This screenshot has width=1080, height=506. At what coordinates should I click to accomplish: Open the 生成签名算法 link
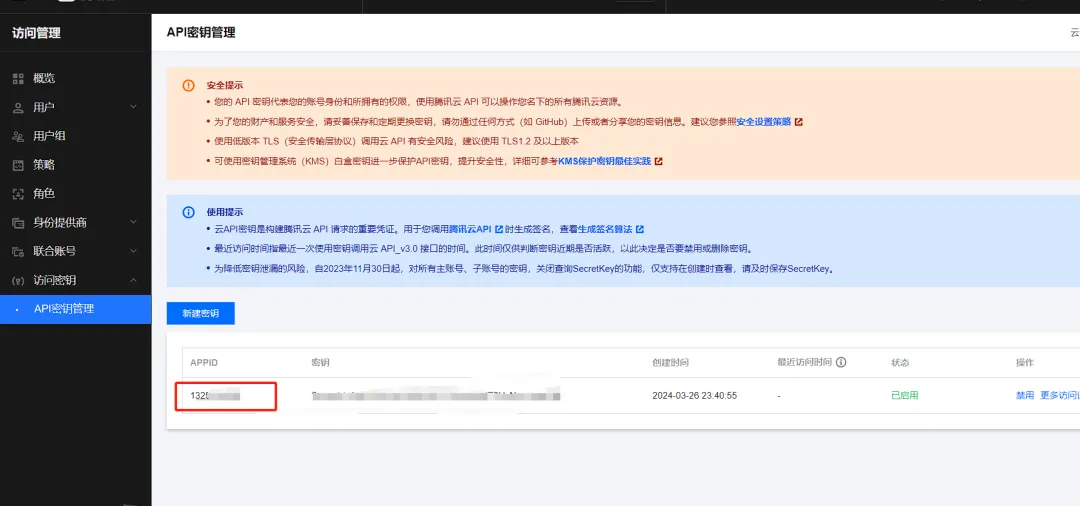pyautogui.click(x=595, y=229)
